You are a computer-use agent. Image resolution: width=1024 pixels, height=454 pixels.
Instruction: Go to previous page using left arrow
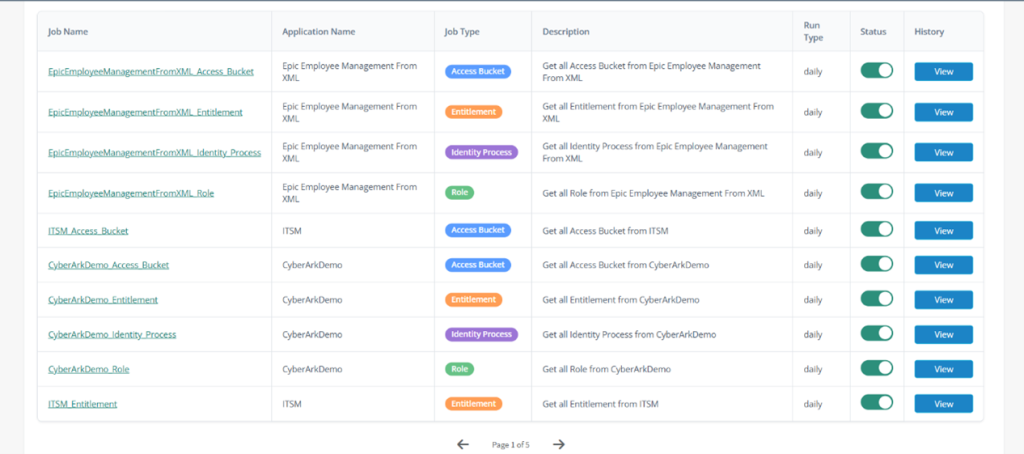pyautogui.click(x=462, y=444)
